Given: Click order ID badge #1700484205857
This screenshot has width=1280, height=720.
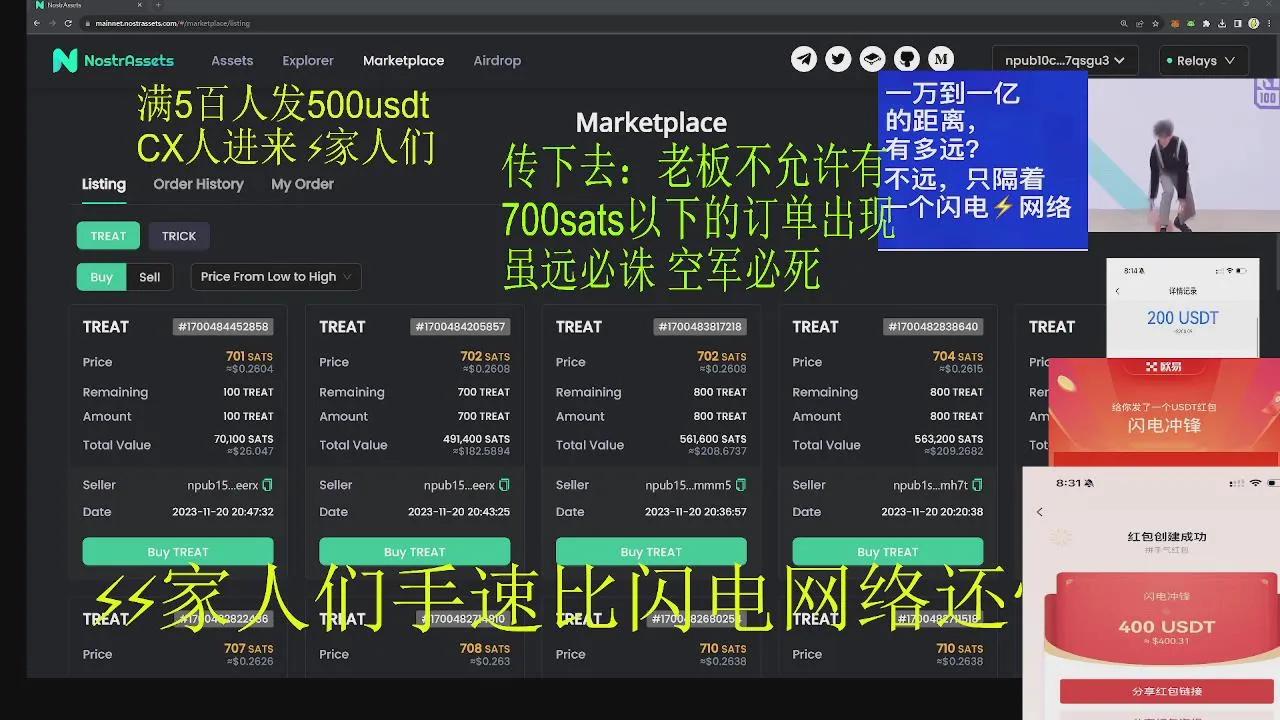Looking at the screenshot, I should pyautogui.click(x=460, y=327).
